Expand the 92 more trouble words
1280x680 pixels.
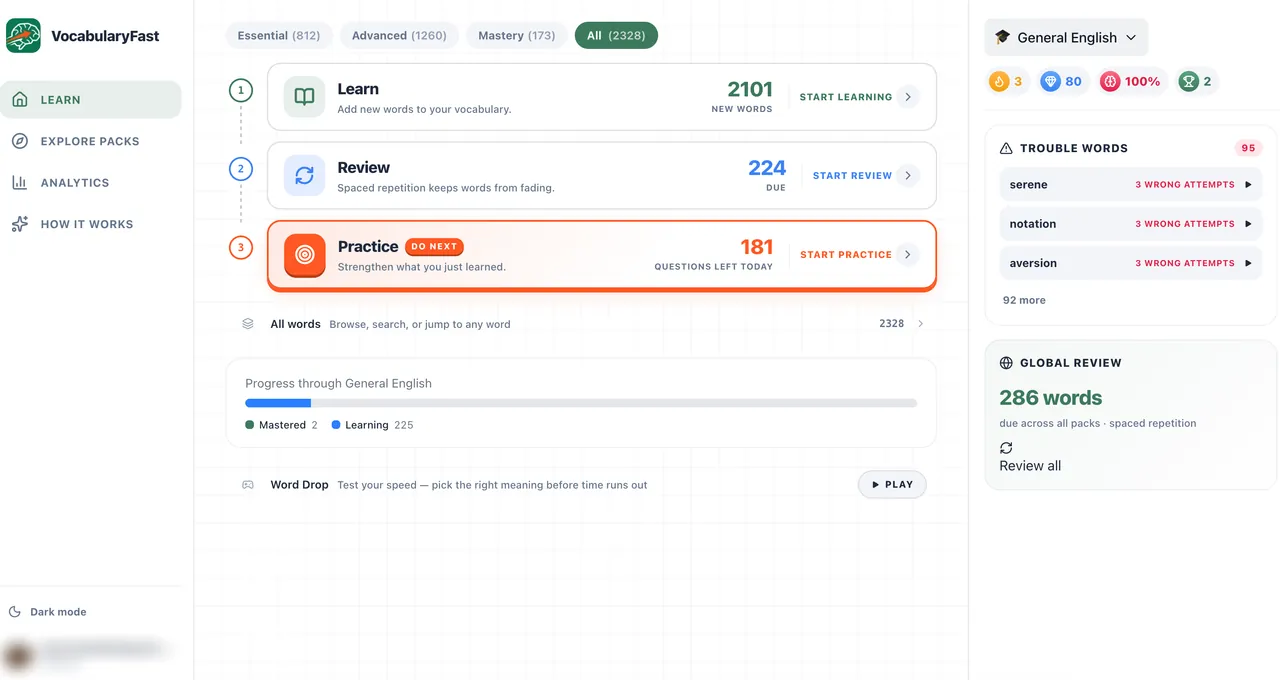pyautogui.click(x=1024, y=300)
